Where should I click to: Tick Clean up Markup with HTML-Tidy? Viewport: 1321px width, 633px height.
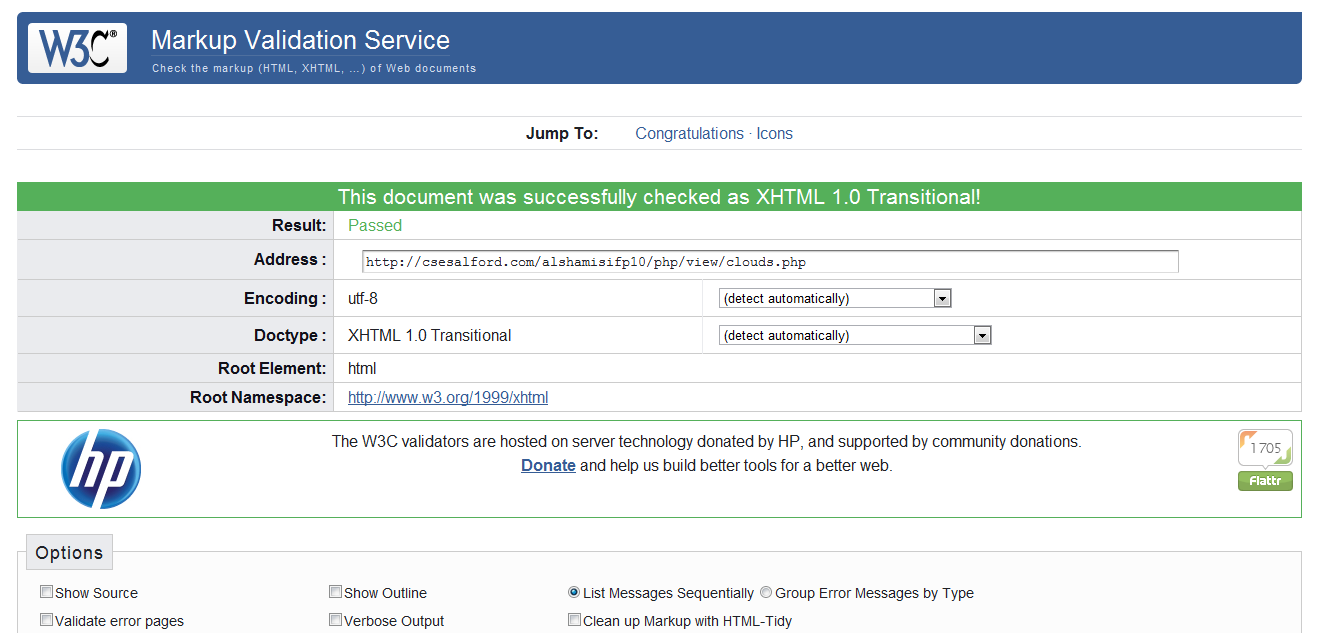(x=574, y=620)
